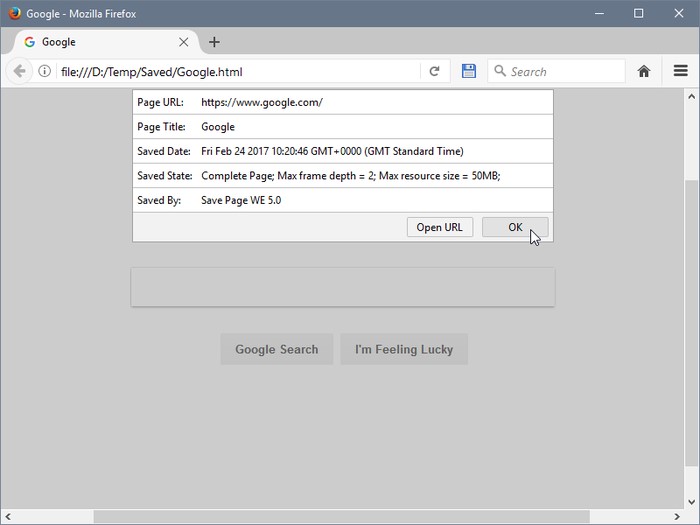This screenshot has width=700, height=525.
Task: Click the Google search input box
Action: pyautogui.click(x=342, y=287)
